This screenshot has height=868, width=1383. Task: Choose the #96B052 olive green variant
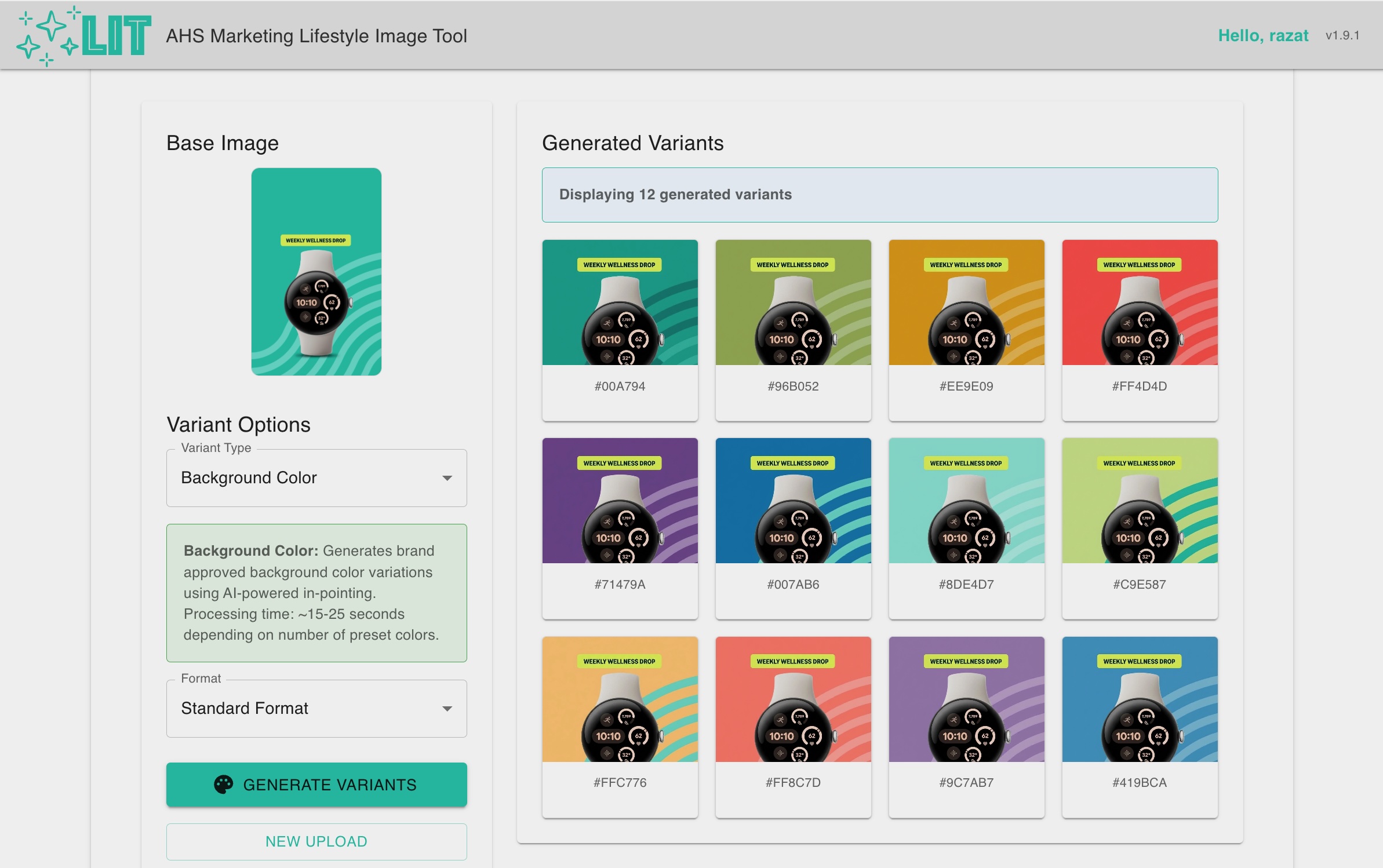(793, 302)
